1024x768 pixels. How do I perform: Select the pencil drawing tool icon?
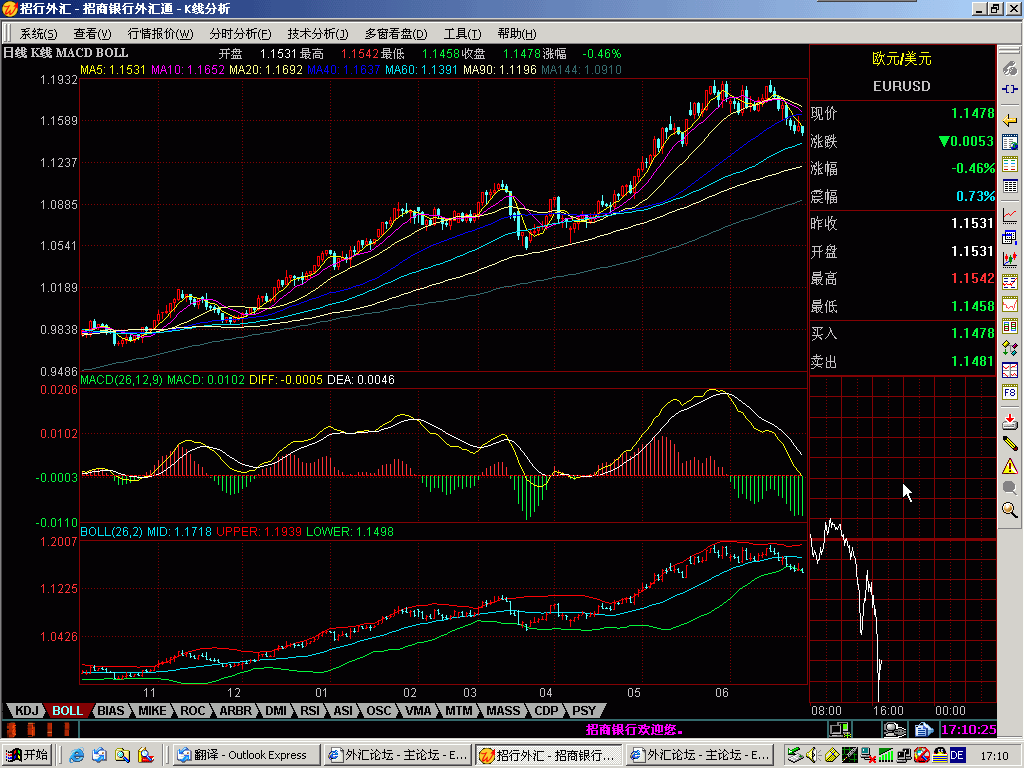click(x=1010, y=443)
